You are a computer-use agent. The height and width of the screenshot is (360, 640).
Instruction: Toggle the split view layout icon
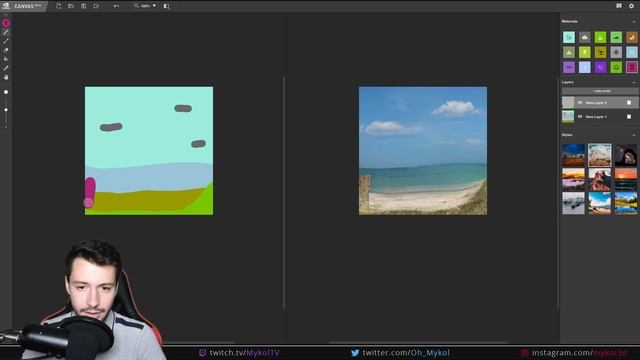(x=167, y=6)
